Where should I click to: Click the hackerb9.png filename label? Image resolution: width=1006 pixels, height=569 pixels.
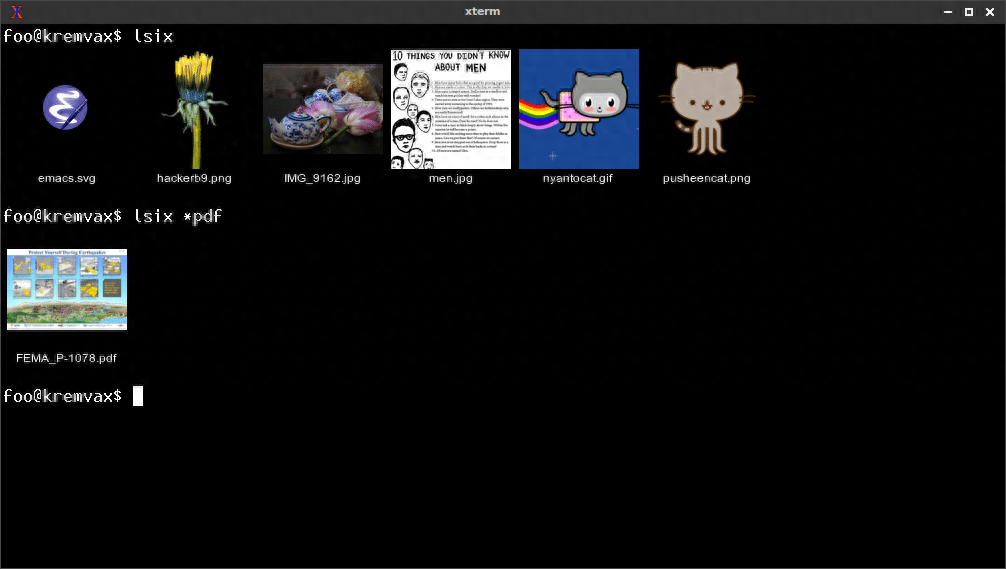coord(194,178)
